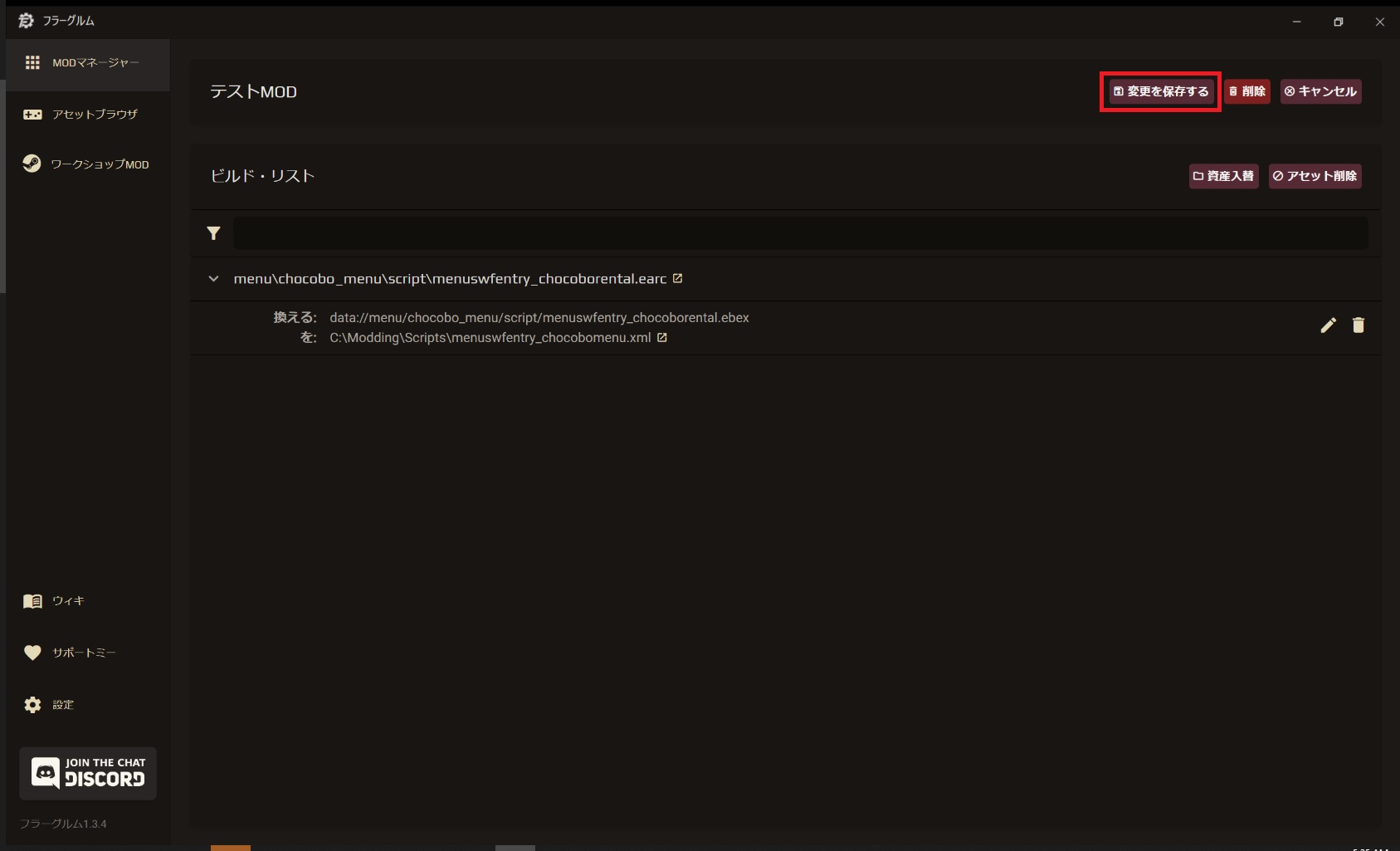Click the ビルド・リスト heading text

(x=262, y=176)
